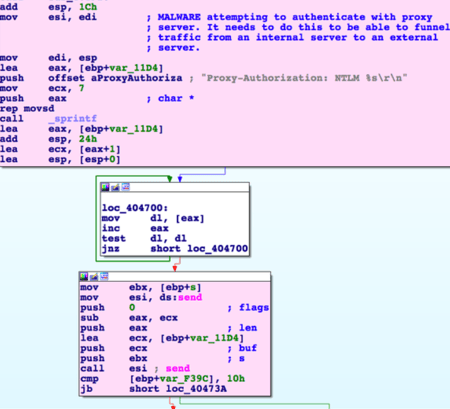This screenshot has height=409, width=450.
Task: Select the send block title bar
Action: [175, 276]
